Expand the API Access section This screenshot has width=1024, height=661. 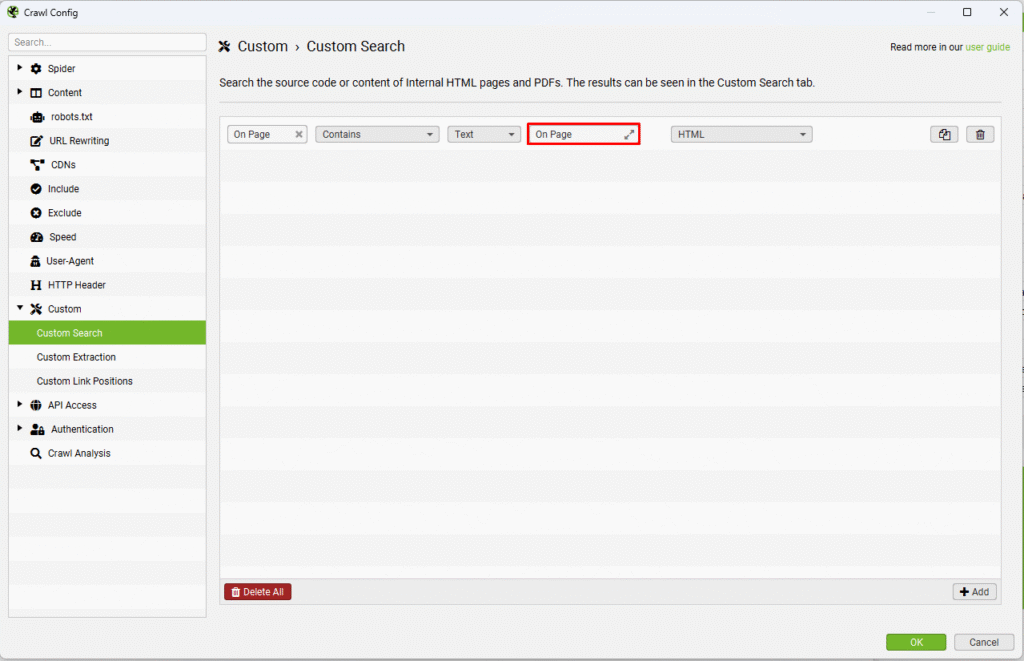pos(19,404)
